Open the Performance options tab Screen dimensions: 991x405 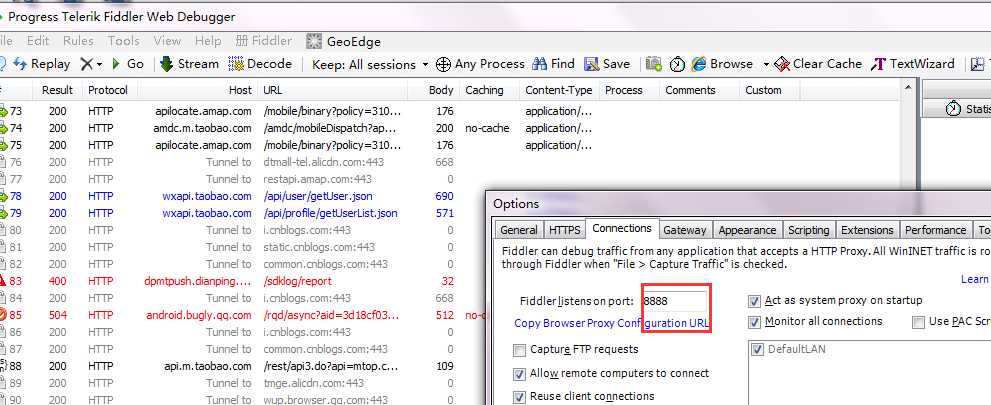[935, 230]
